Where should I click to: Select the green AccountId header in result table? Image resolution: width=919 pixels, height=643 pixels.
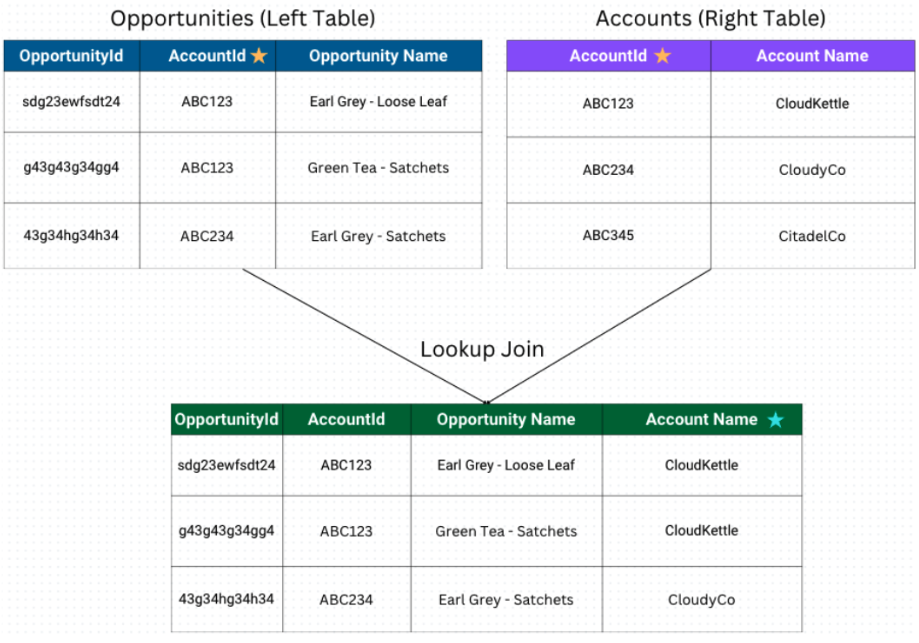346,420
